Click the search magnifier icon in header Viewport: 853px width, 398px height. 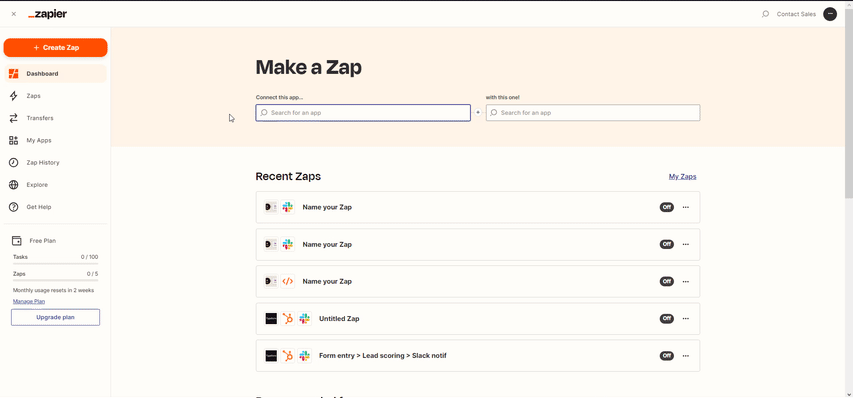[x=765, y=14]
